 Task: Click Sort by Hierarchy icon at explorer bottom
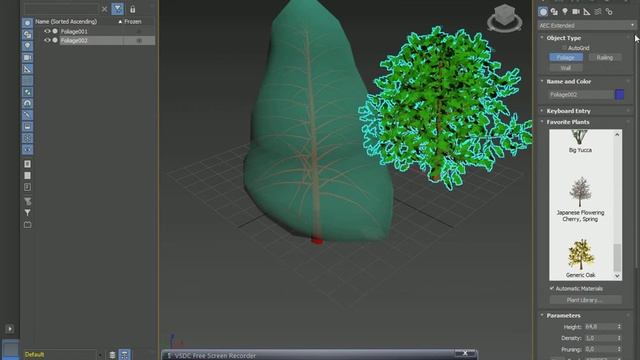tap(124, 355)
